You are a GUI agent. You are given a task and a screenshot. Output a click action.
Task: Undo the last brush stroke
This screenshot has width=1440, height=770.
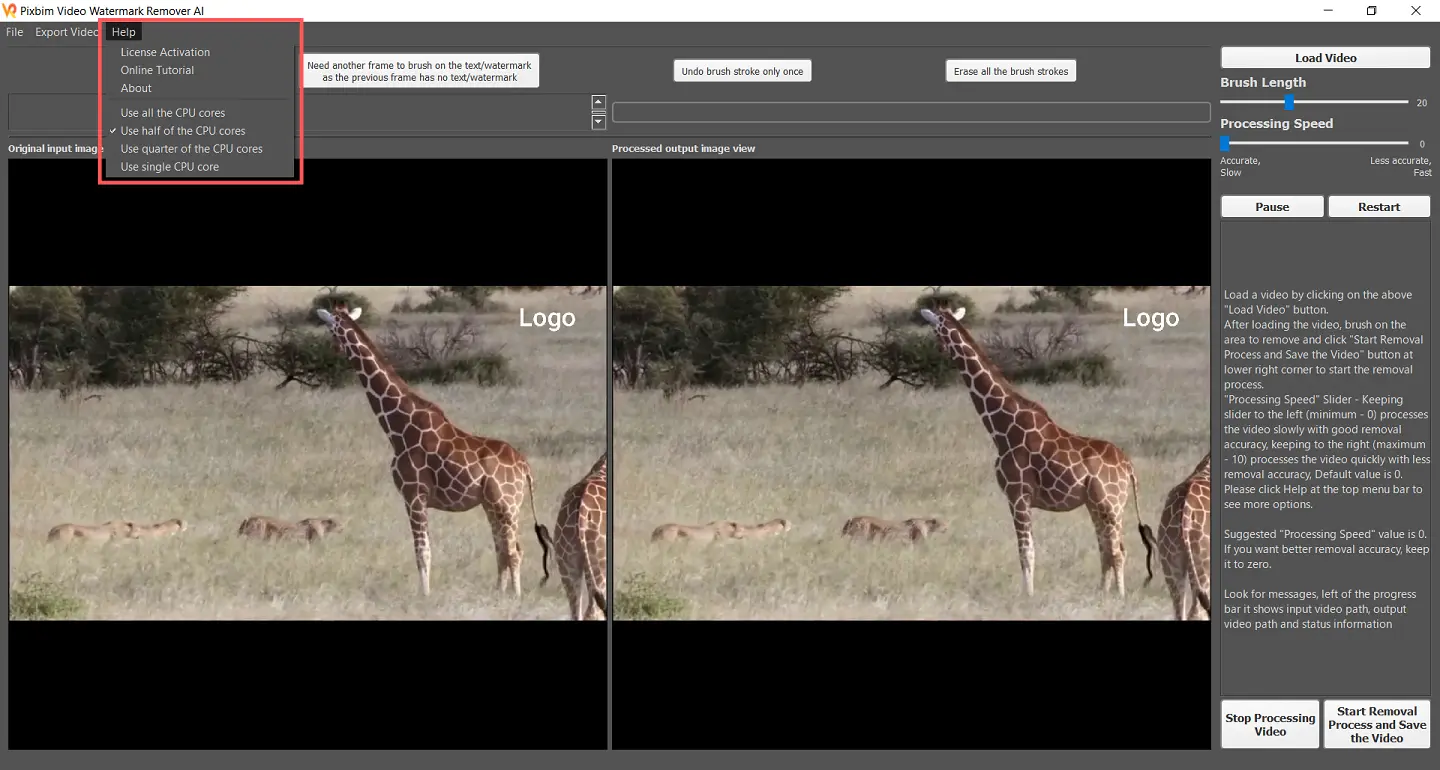[742, 70]
